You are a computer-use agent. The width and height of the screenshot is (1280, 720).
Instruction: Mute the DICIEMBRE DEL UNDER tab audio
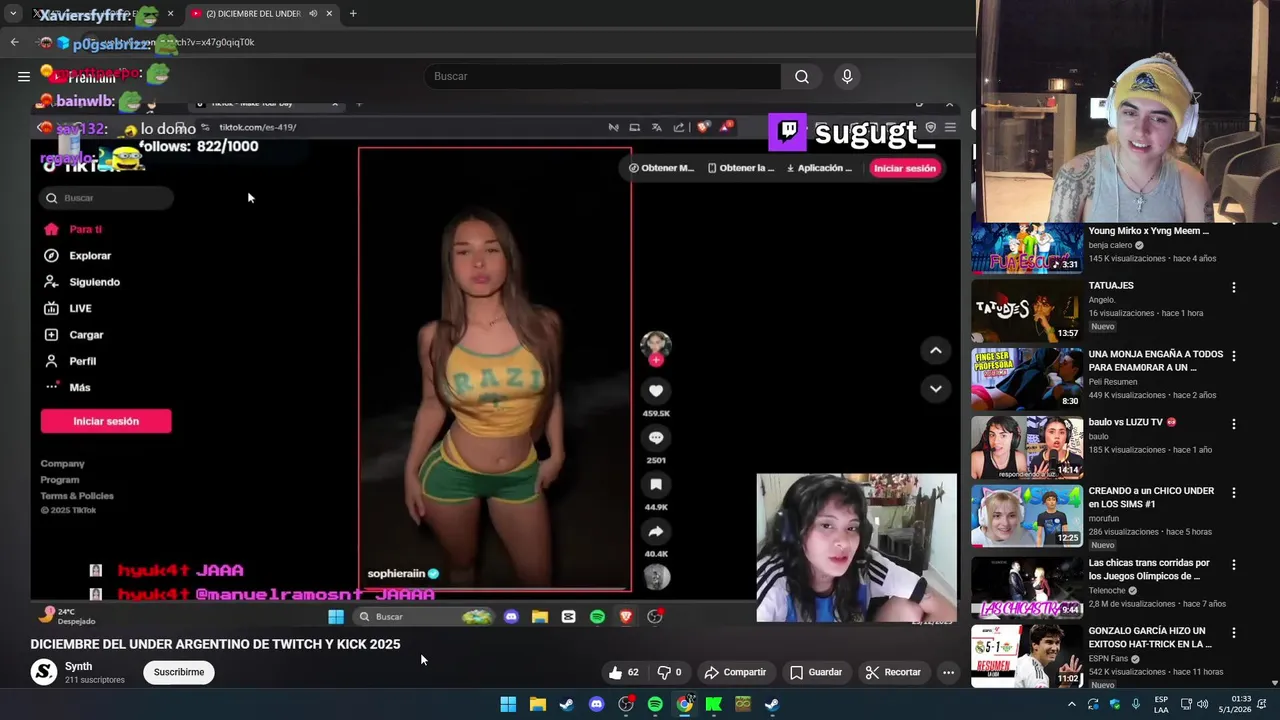[x=313, y=13]
